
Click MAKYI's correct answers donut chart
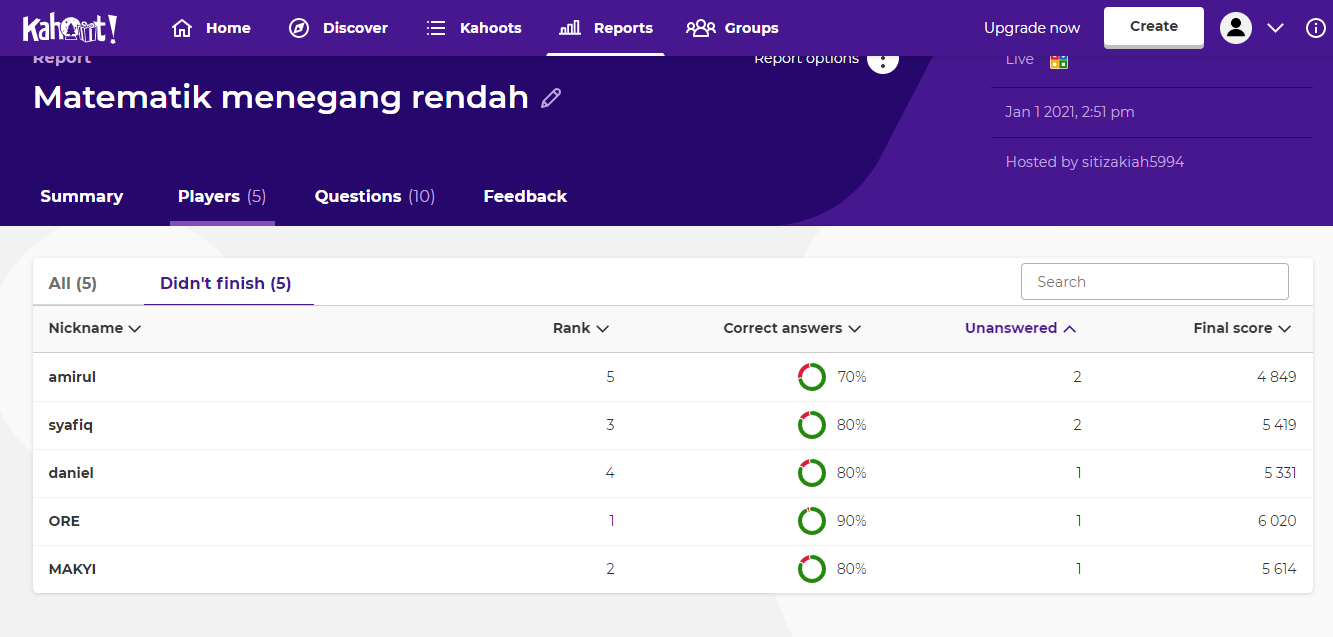[812, 569]
